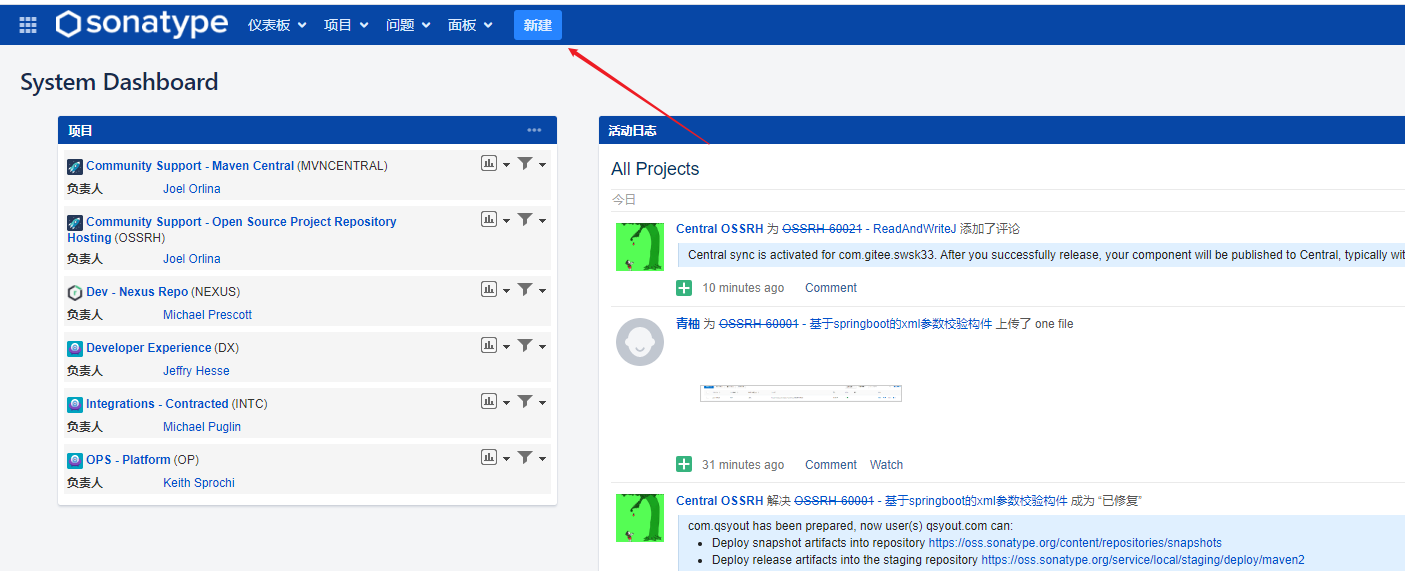
Task: Open the 问题 dropdown menu
Action: (x=408, y=25)
